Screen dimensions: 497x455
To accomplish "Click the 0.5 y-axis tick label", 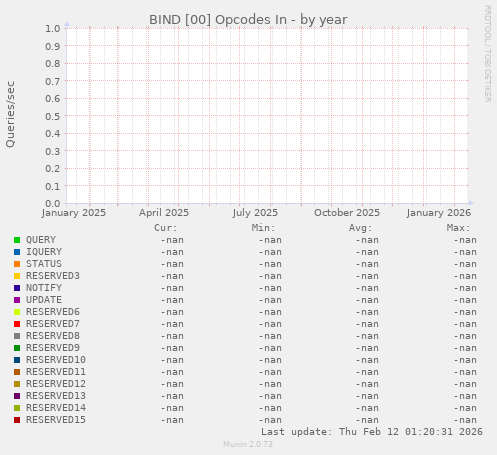I will point(53,116).
